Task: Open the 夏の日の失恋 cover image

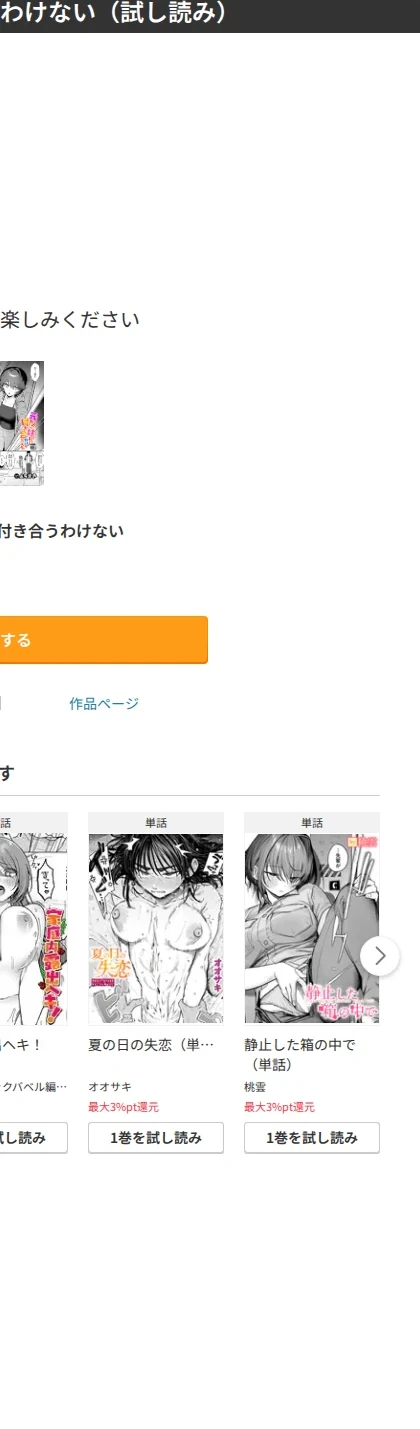Action: (156, 929)
